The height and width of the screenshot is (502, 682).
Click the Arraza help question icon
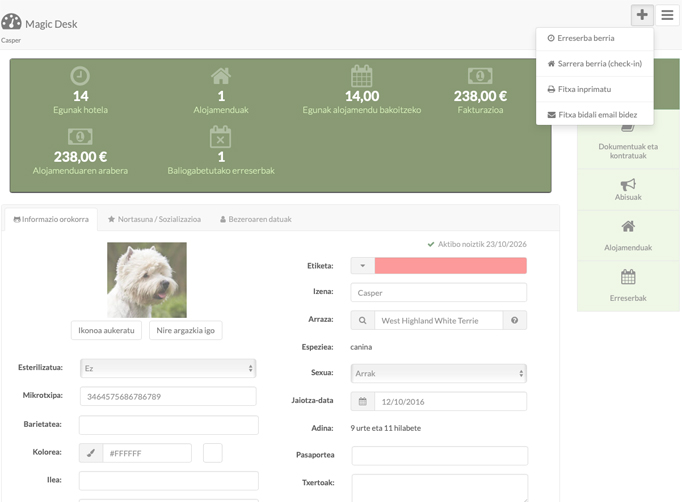point(515,321)
